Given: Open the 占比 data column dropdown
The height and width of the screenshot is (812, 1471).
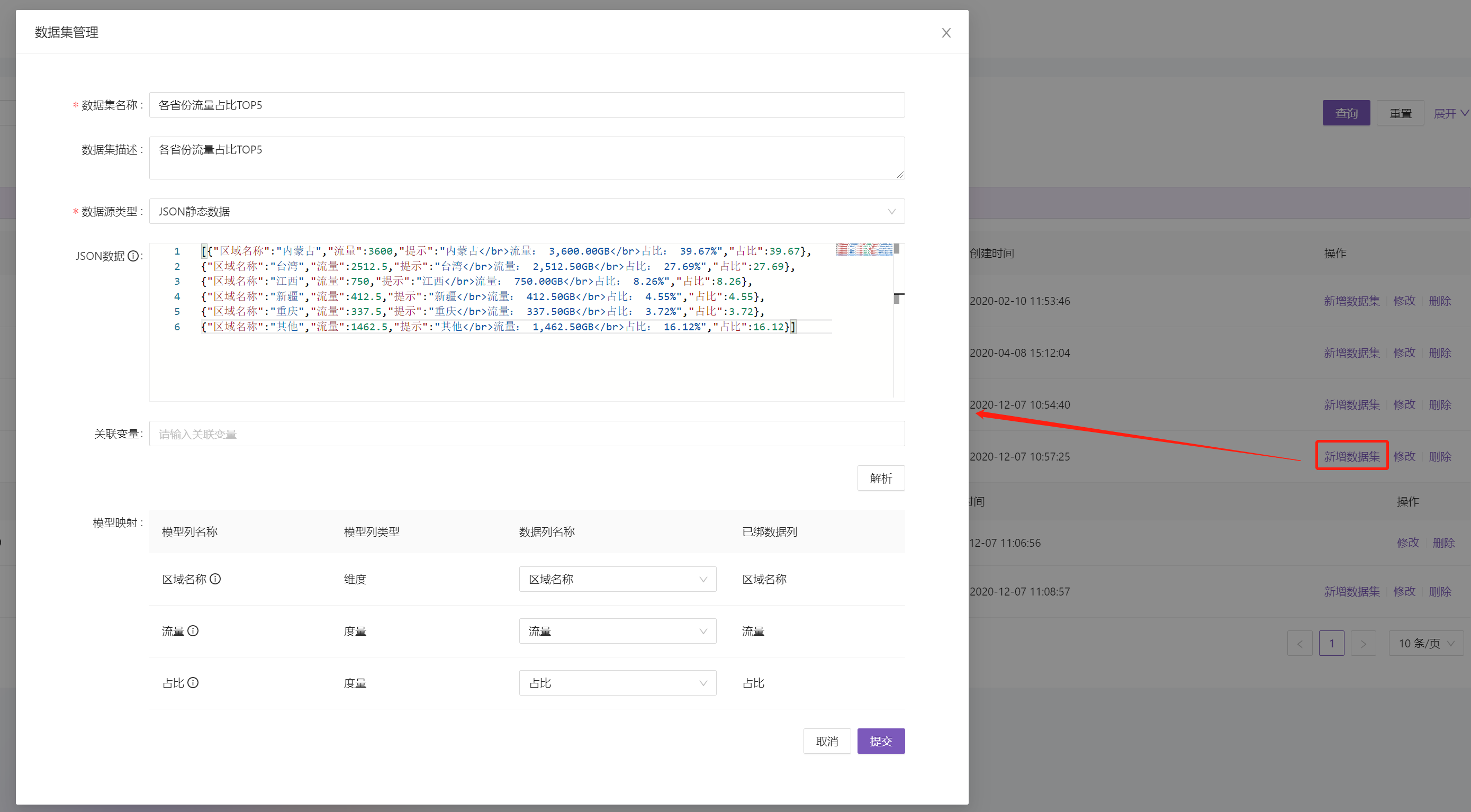Looking at the screenshot, I should pyautogui.click(x=617, y=683).
